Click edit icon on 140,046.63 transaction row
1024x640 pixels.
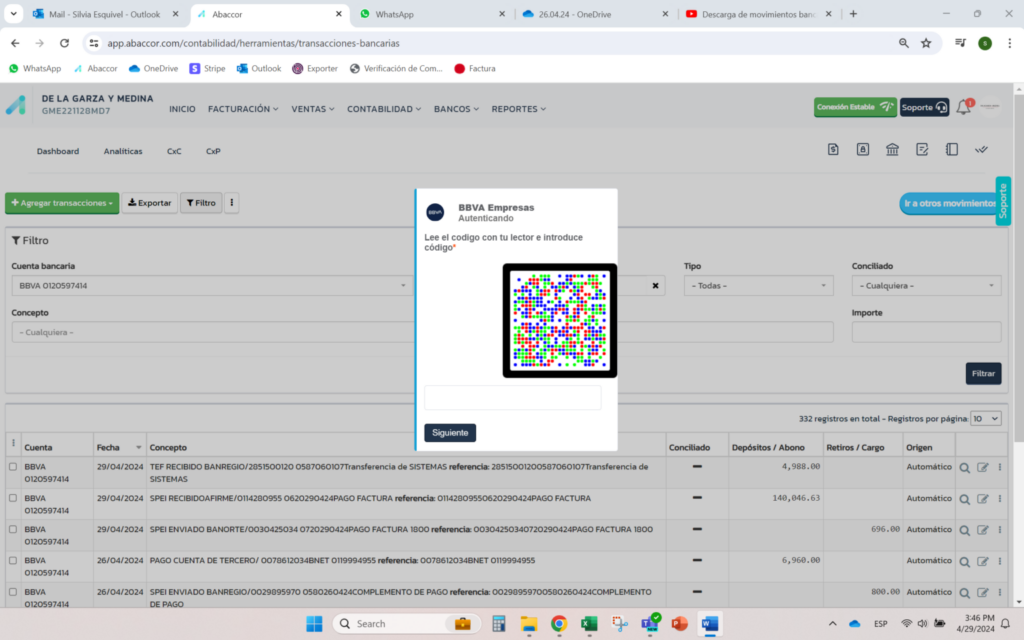(983, 498)
